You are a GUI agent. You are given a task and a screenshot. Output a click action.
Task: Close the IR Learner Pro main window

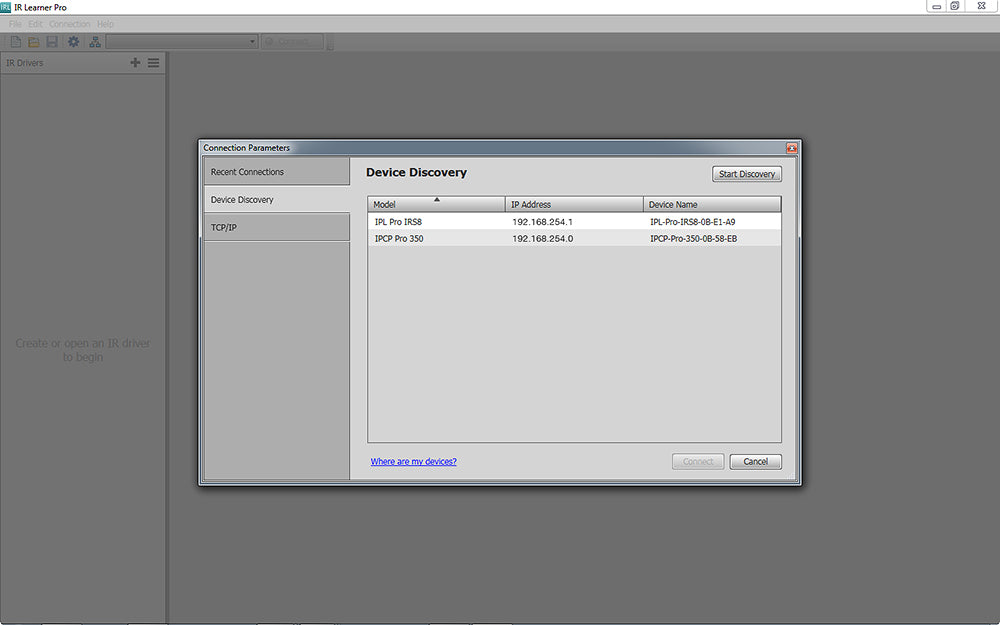(x=982, y=6)
